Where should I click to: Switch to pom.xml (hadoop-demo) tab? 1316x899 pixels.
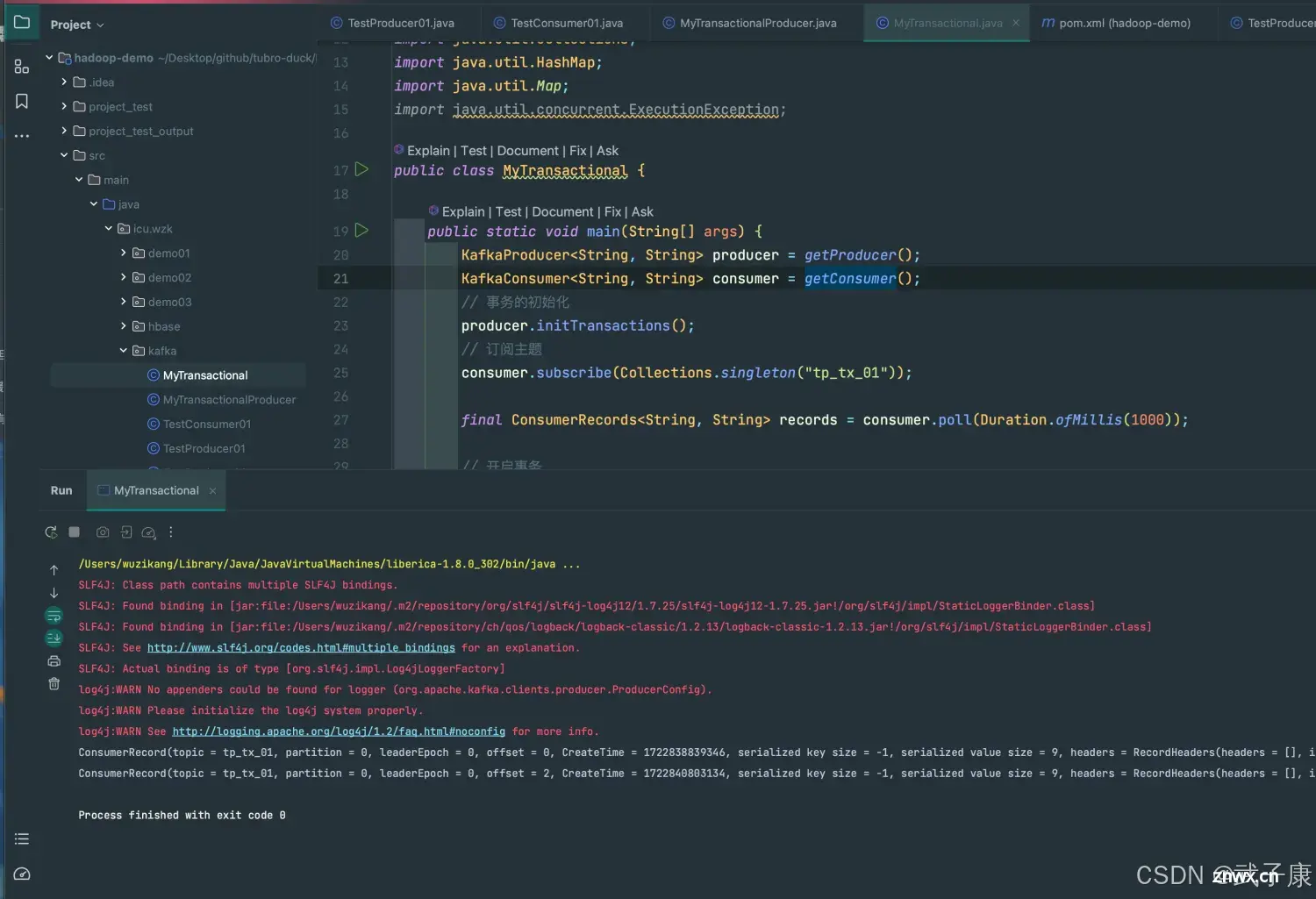pyautogui.click(x=1116, y=23)
